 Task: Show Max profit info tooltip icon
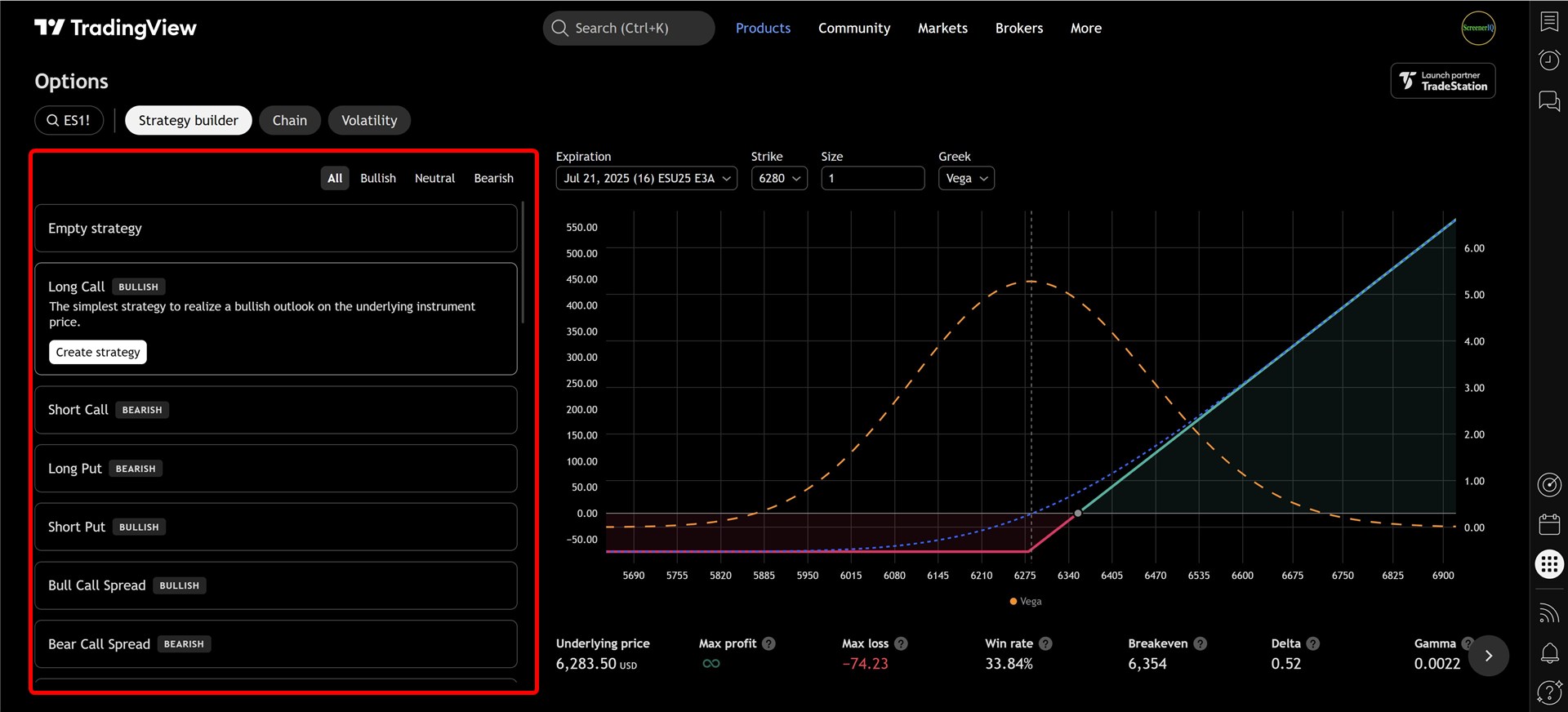point(768,643)
